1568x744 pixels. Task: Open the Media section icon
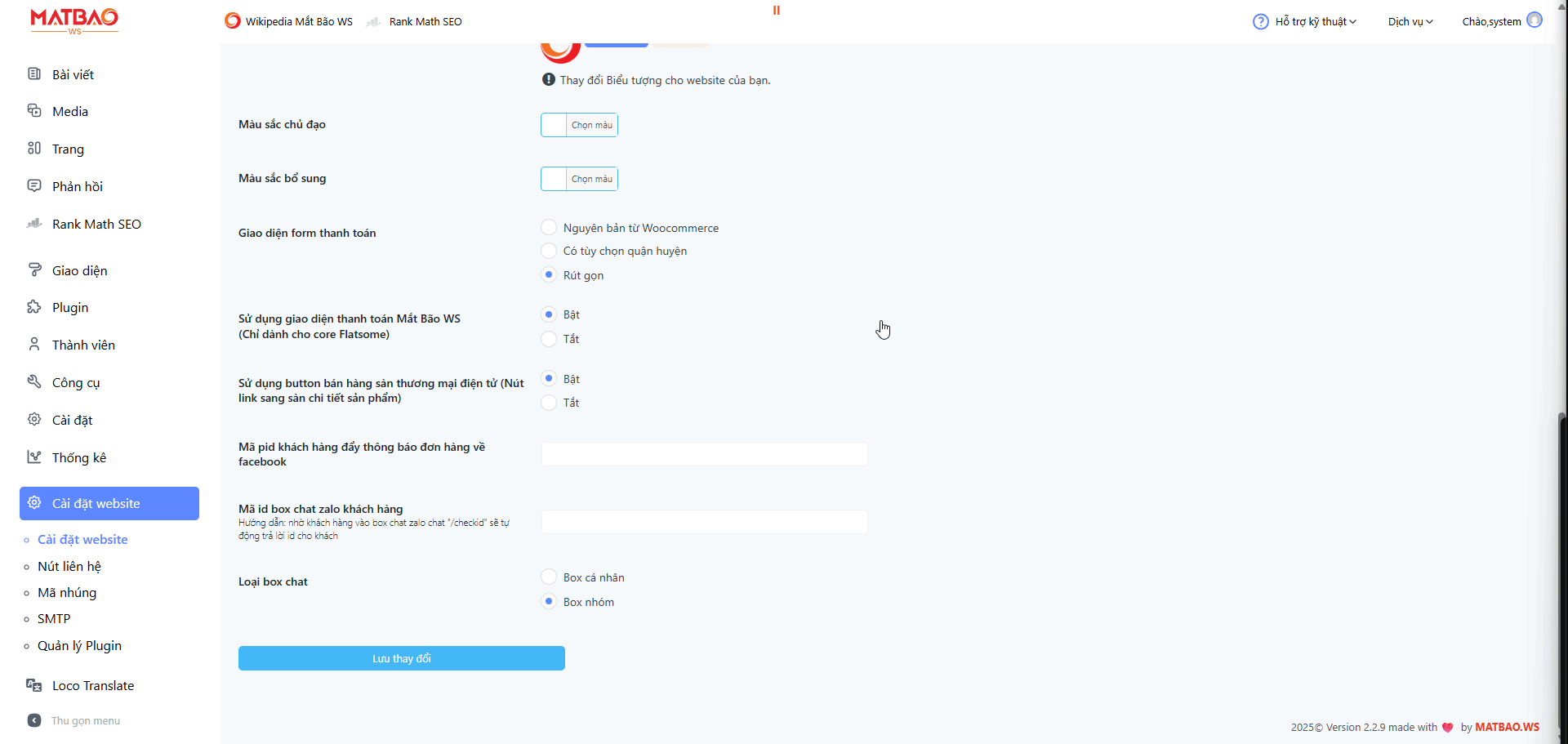pyautogui.click(x=34, y=111)
